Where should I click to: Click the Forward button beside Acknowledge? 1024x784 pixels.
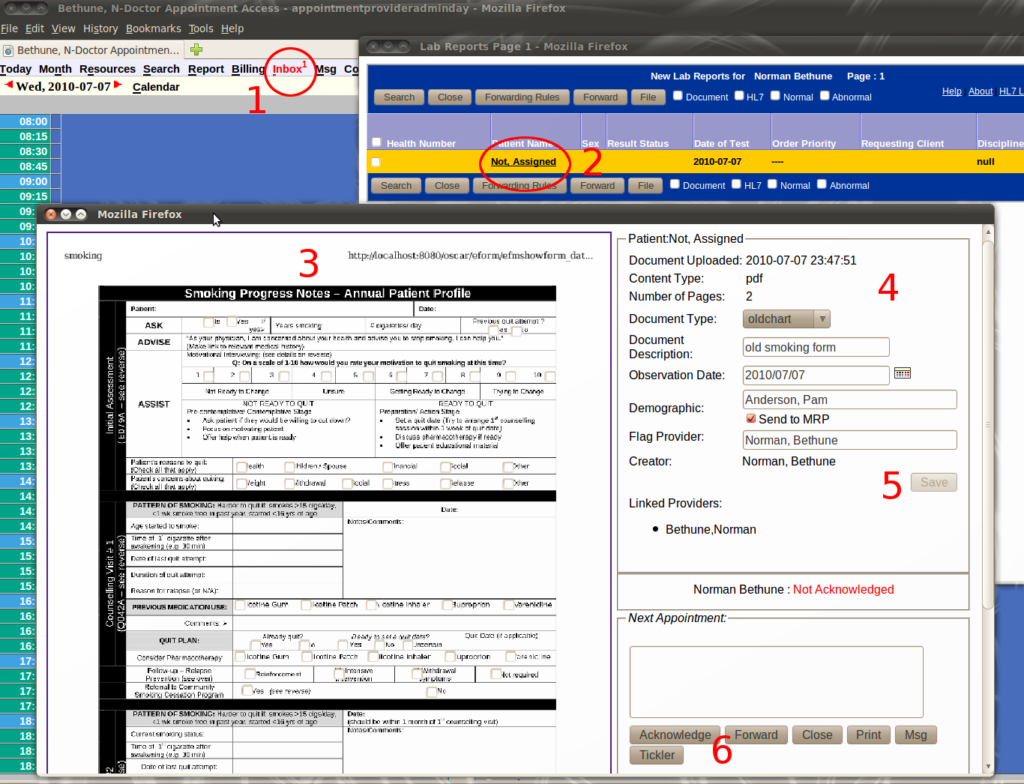[756, 735]
